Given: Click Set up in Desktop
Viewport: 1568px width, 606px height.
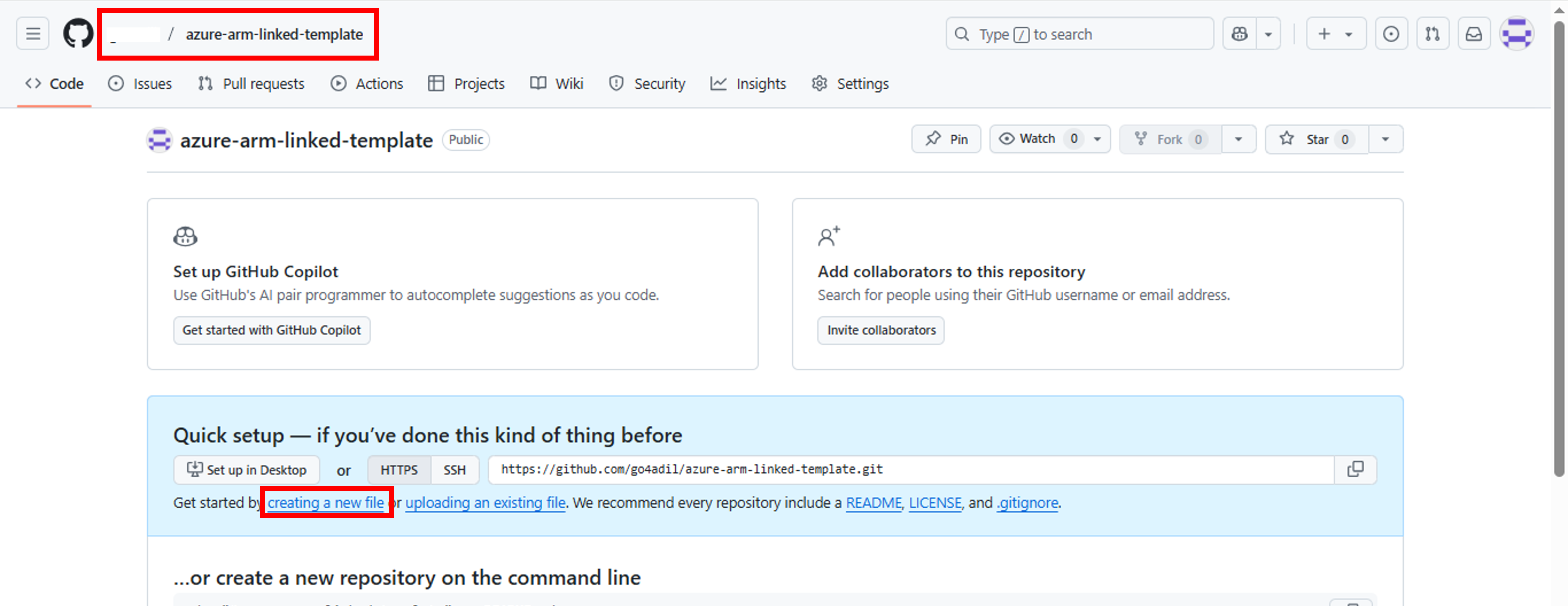Looking at the screenshot, I should pos(246,469).
